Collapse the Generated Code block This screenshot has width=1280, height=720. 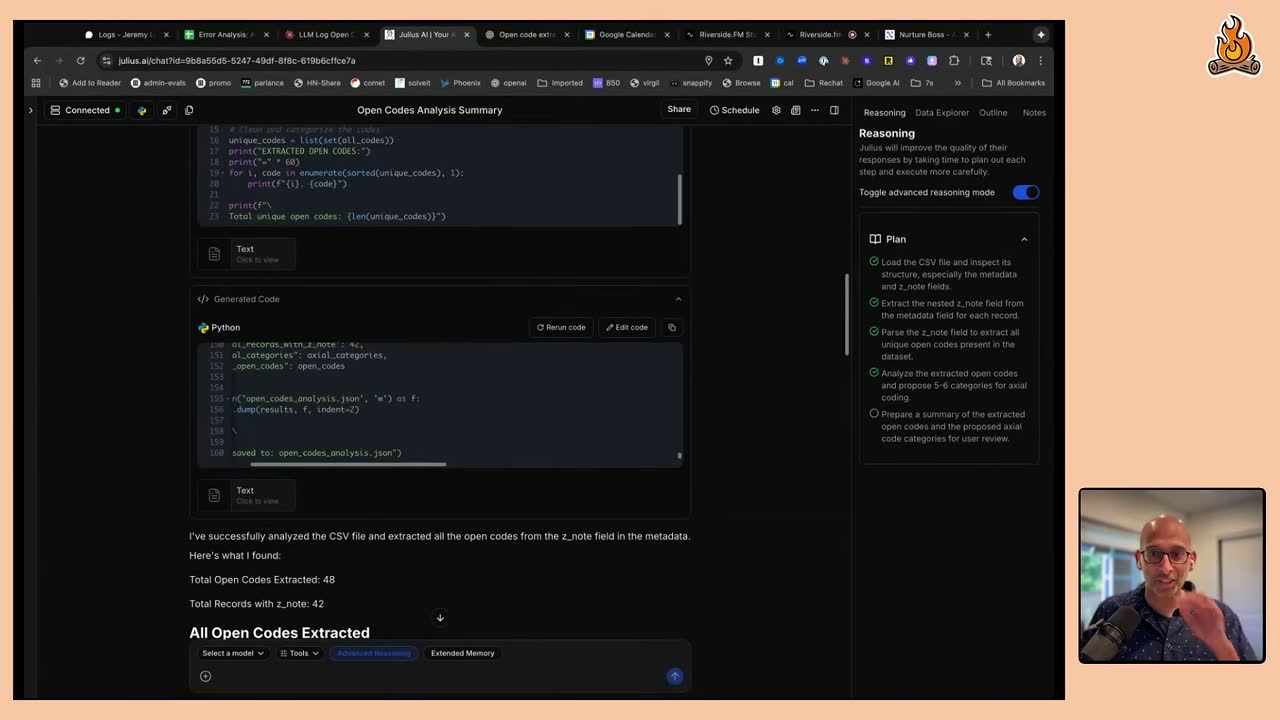point(678,299)
